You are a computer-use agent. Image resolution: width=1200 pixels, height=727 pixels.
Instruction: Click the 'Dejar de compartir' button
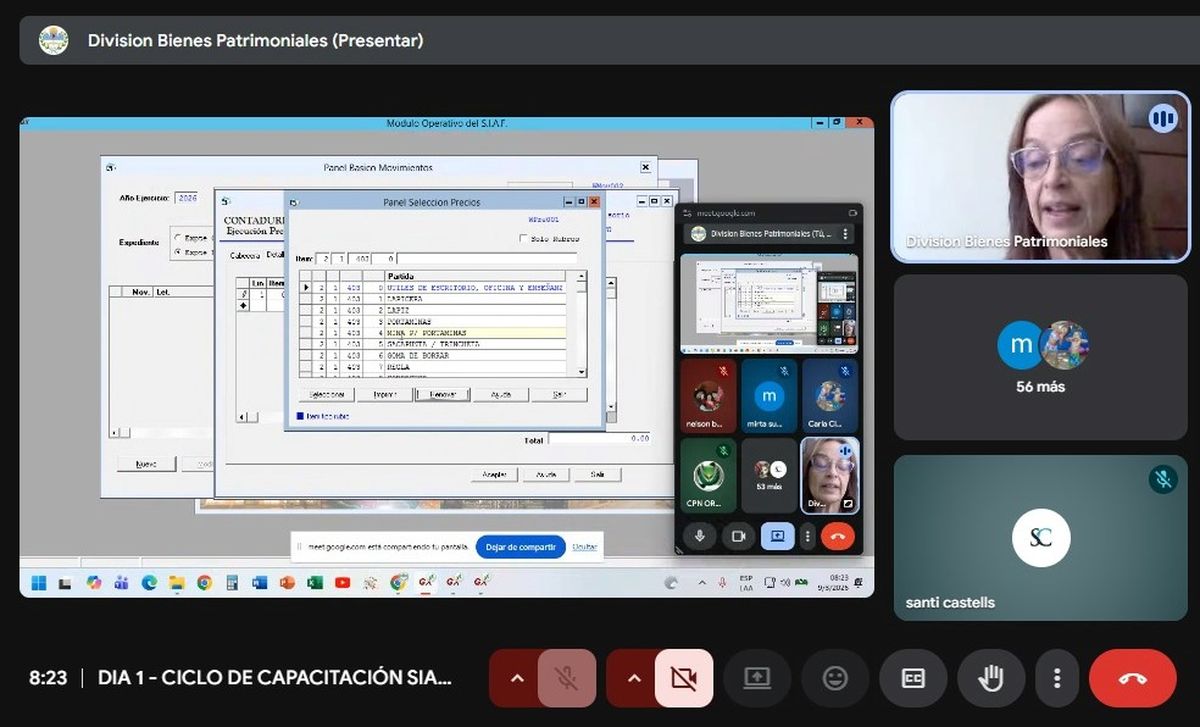(x=520, y=547)
